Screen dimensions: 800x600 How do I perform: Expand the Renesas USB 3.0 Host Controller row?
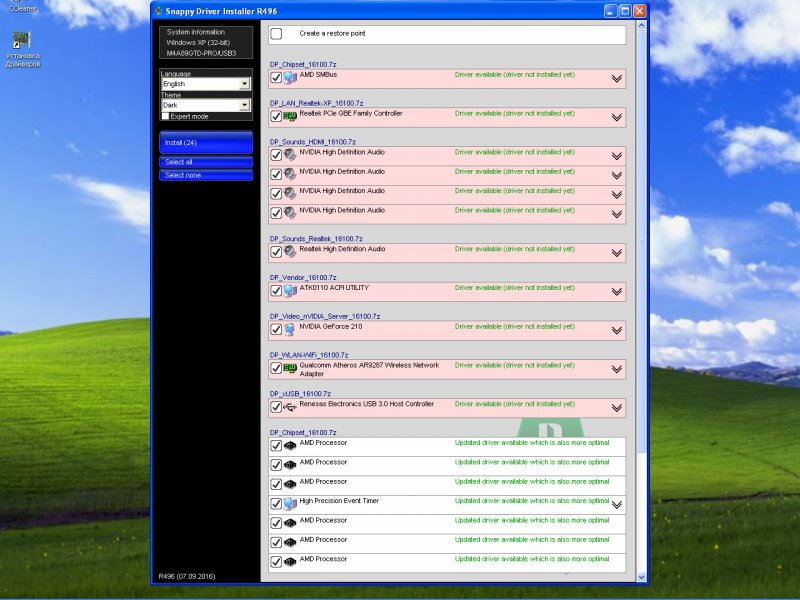click(x=616, y=408)
